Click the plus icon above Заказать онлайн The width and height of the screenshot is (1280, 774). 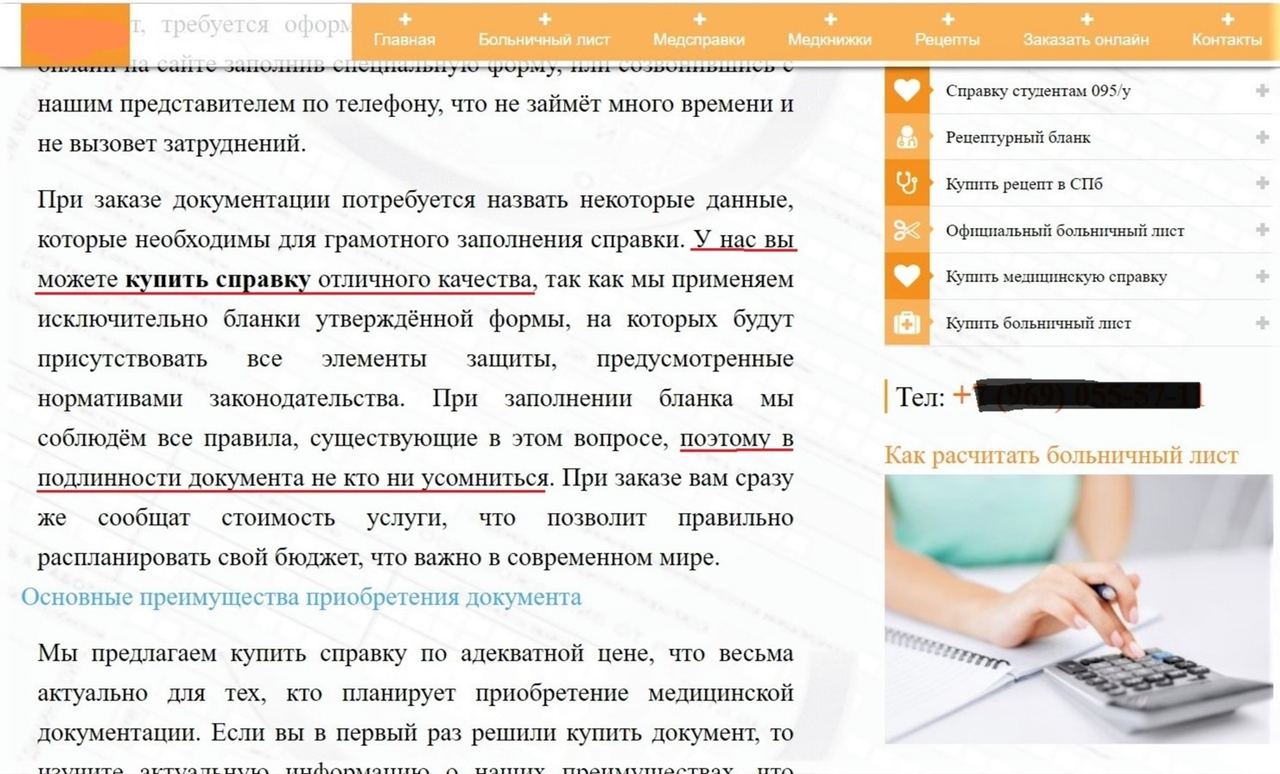(x=1086, y=19)
